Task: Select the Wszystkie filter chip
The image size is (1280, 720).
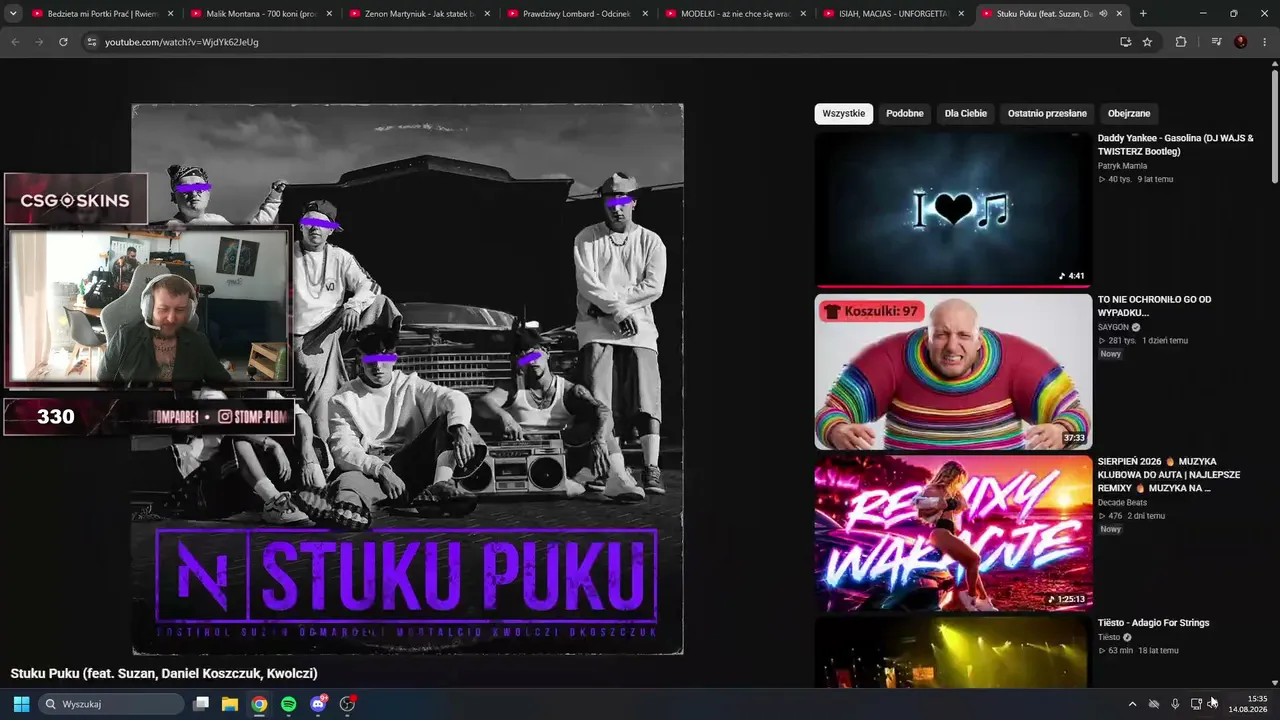Action: point(844,114)
